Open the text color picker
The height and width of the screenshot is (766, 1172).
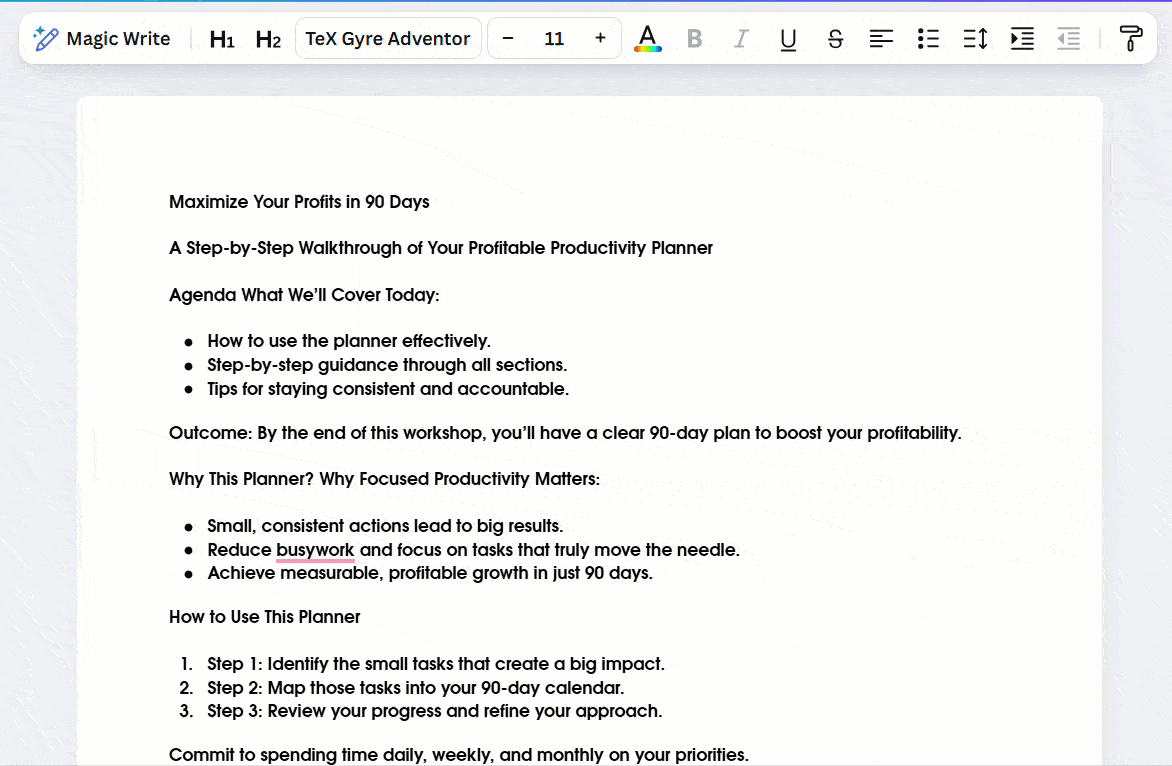click(647, 38)
